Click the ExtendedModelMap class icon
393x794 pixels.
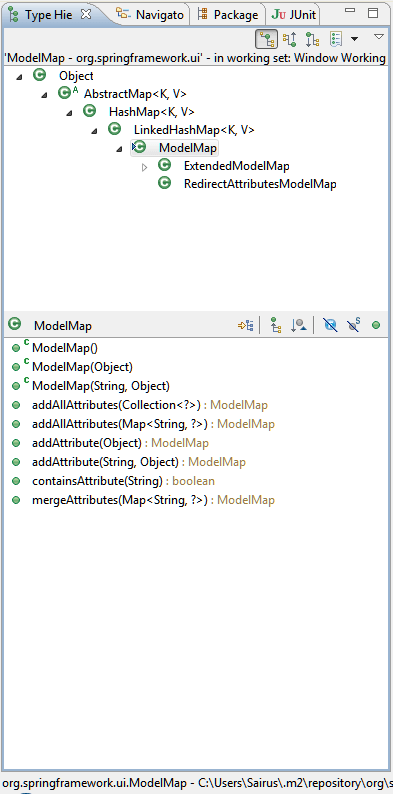click(x=164, y=165)
